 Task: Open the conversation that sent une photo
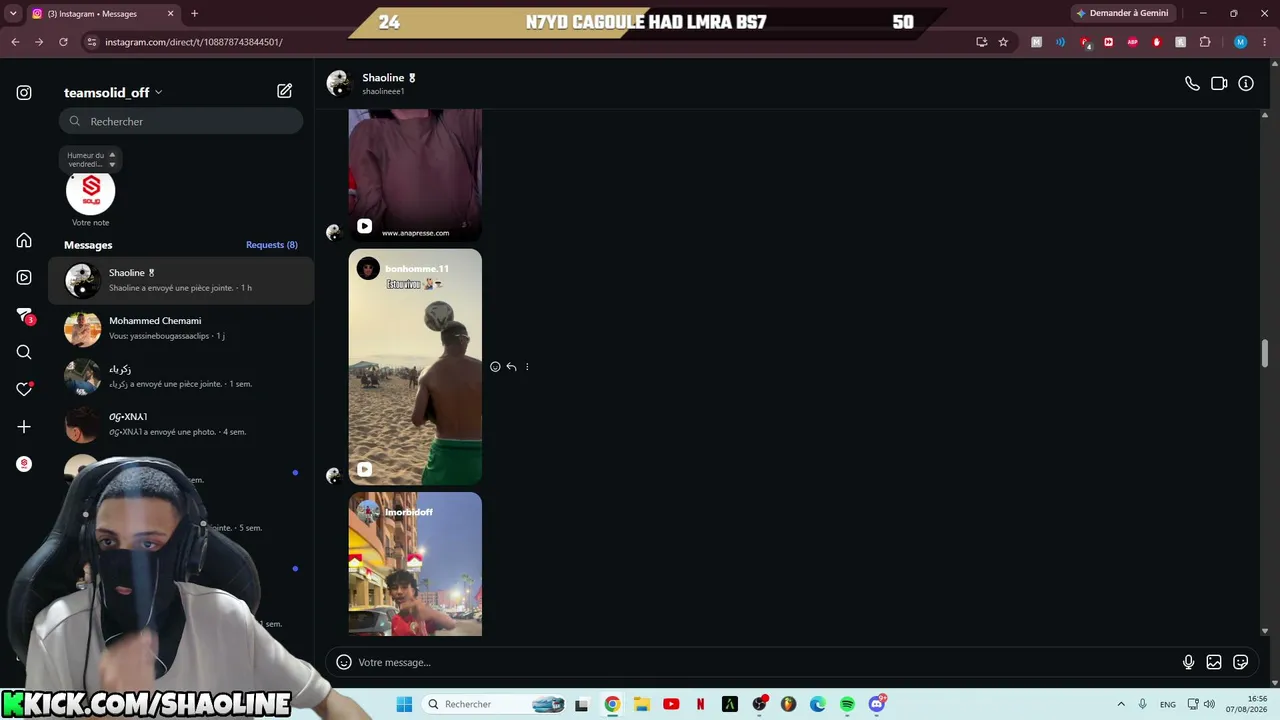(181, 424)
